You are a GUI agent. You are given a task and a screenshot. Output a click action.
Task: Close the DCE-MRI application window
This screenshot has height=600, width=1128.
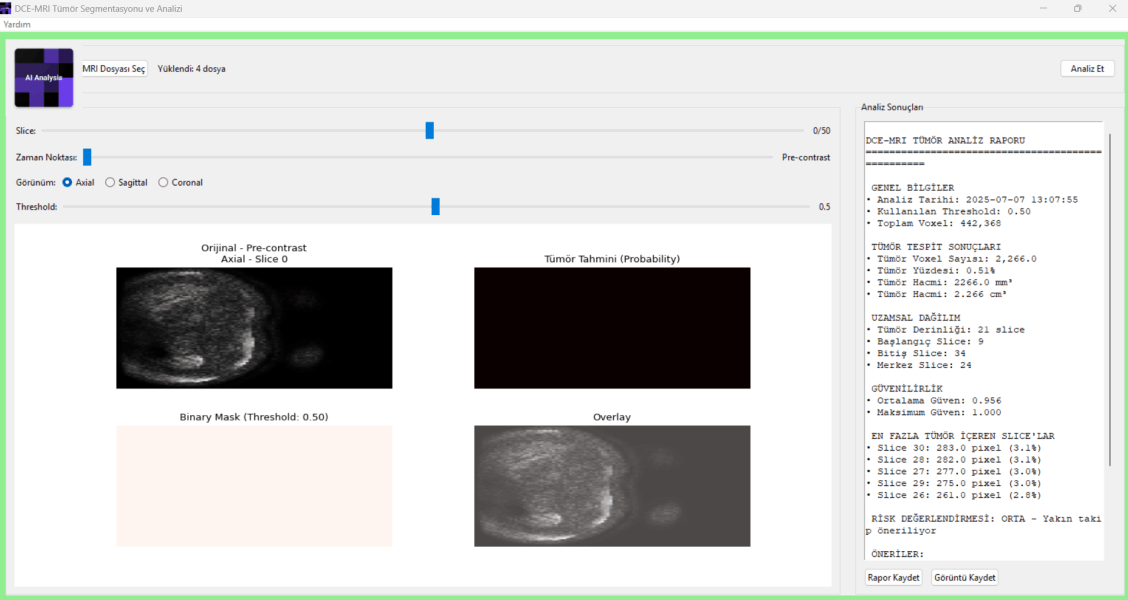(1112, 9)
